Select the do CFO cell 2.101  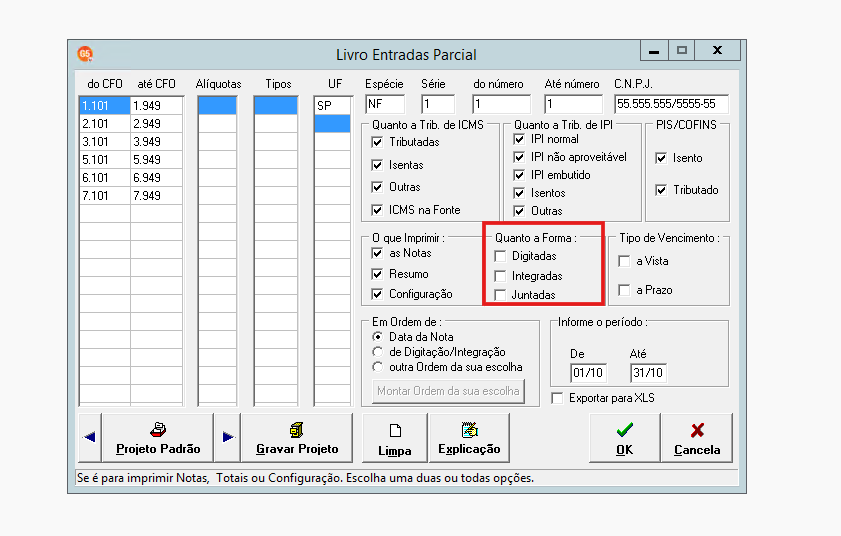click(x=105, y=124)
